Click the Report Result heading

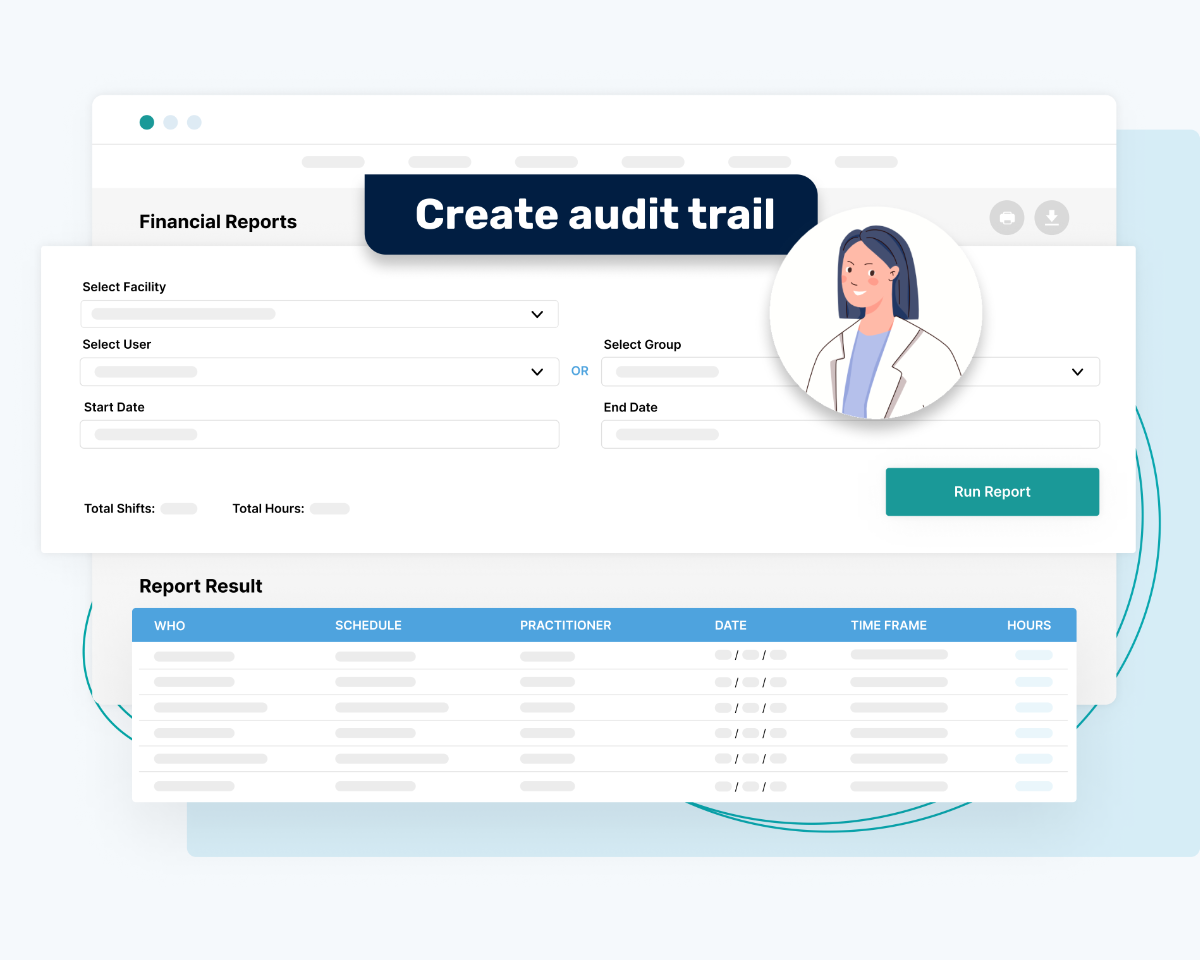point(201,586)
